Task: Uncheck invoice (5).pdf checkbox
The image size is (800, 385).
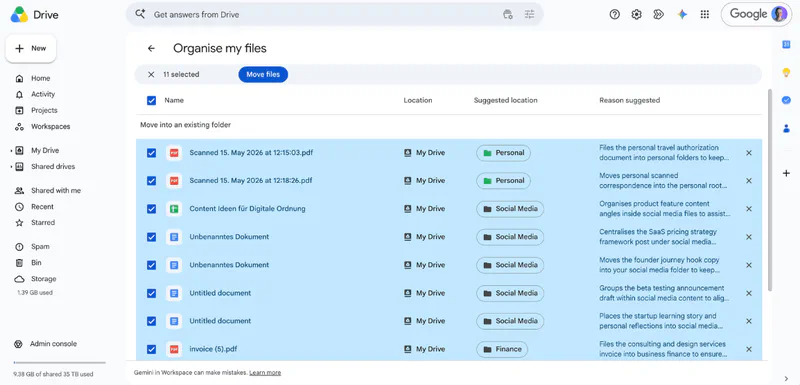Action: coord(152,349)
